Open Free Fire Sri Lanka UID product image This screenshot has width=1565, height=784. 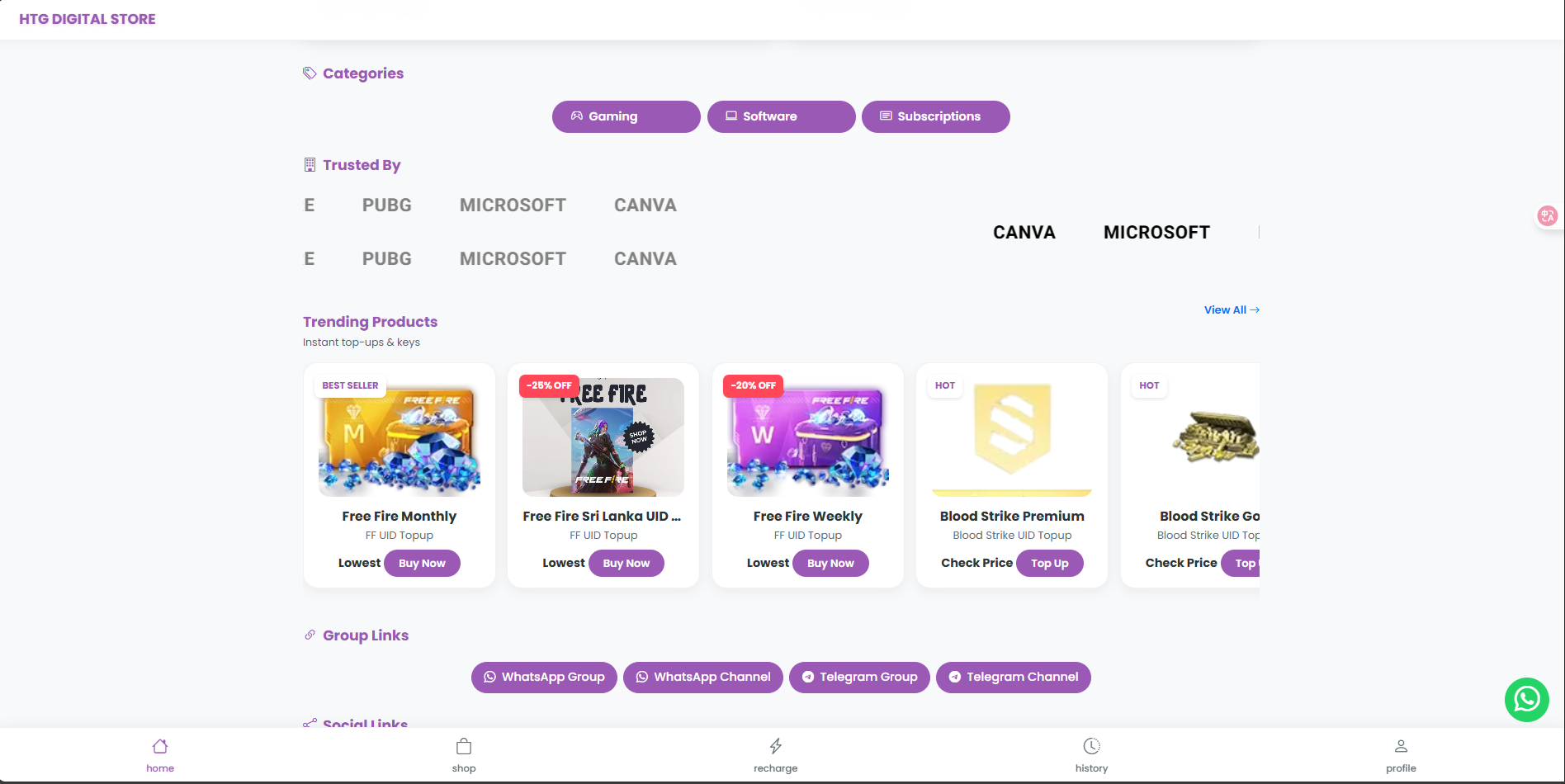click(603, 437)
